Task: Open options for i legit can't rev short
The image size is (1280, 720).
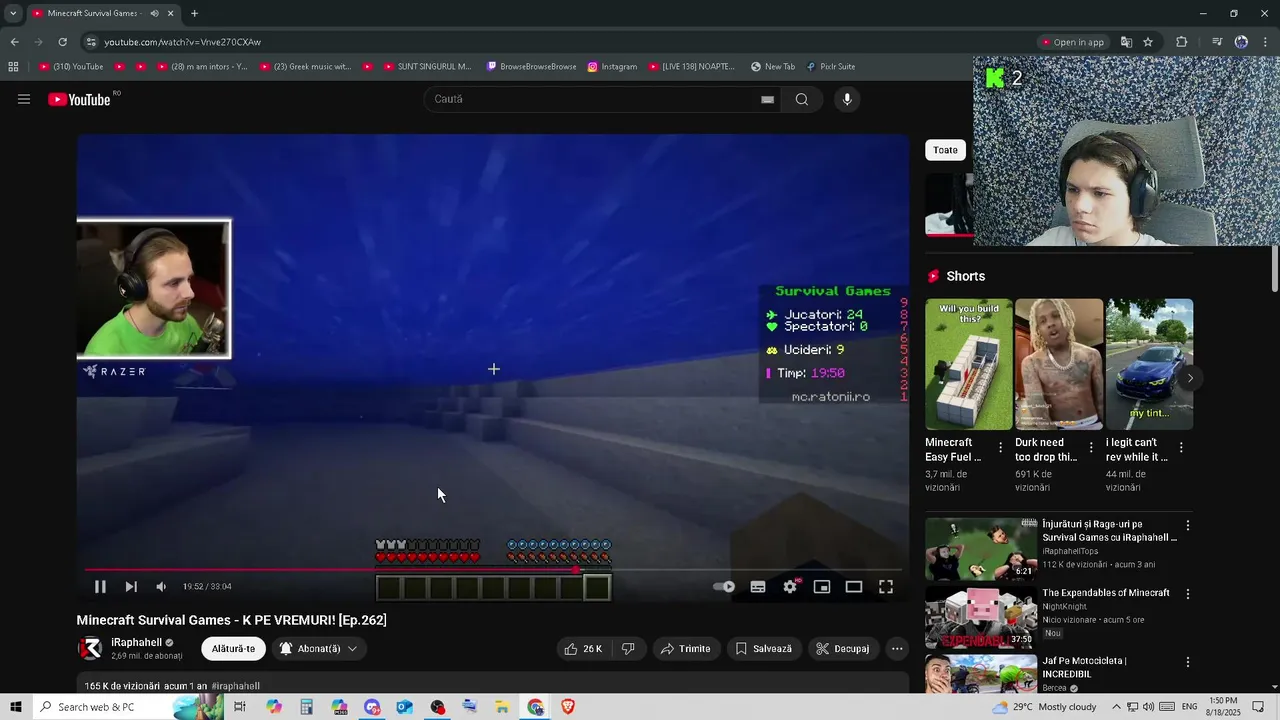Action: (x=1181, y=448)
